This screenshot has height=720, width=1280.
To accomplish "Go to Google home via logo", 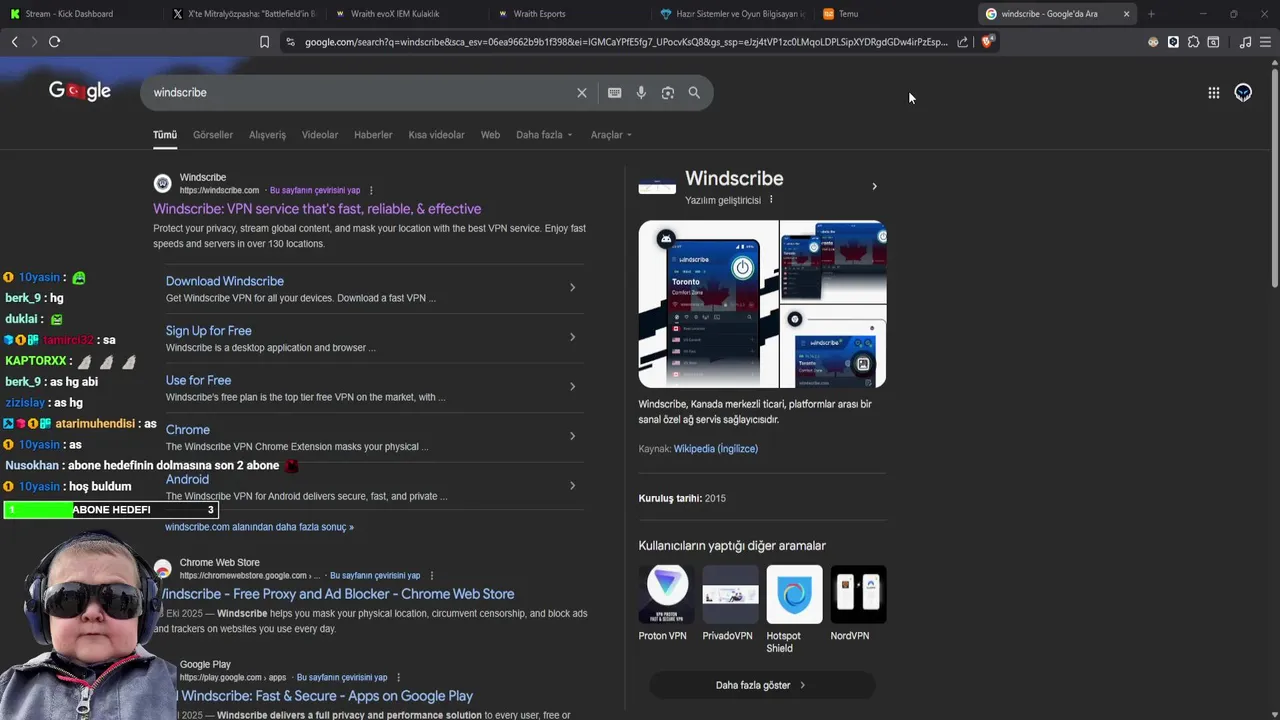I will tap(80, 91).
